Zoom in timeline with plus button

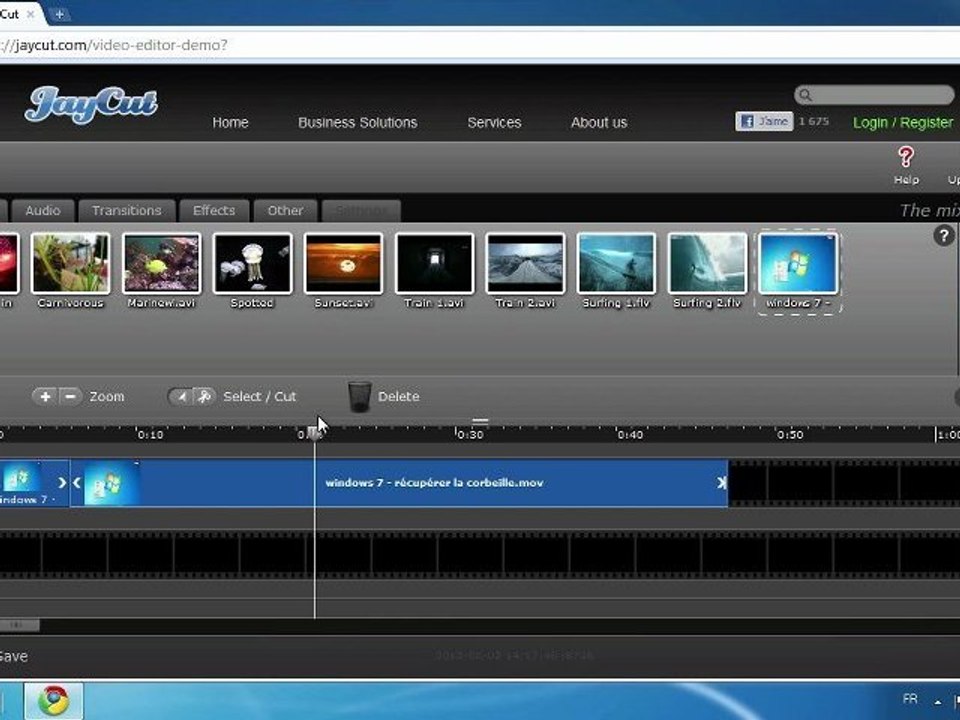coord(45,397)
